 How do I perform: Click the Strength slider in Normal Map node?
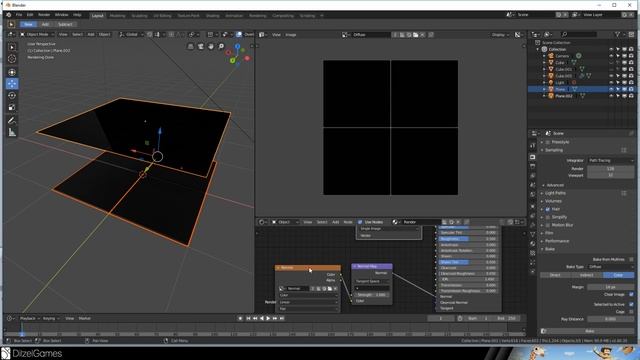point(372,295)
